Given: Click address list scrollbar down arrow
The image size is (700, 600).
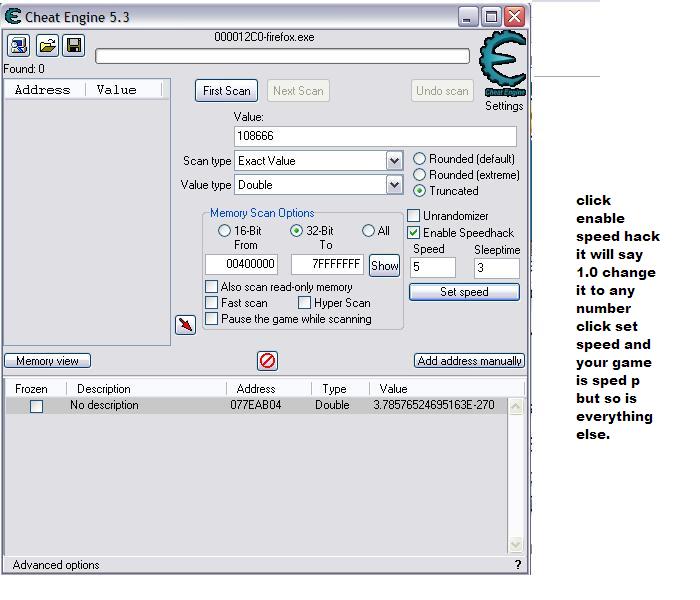Looking at the screenshot, I should click(516, 544).
